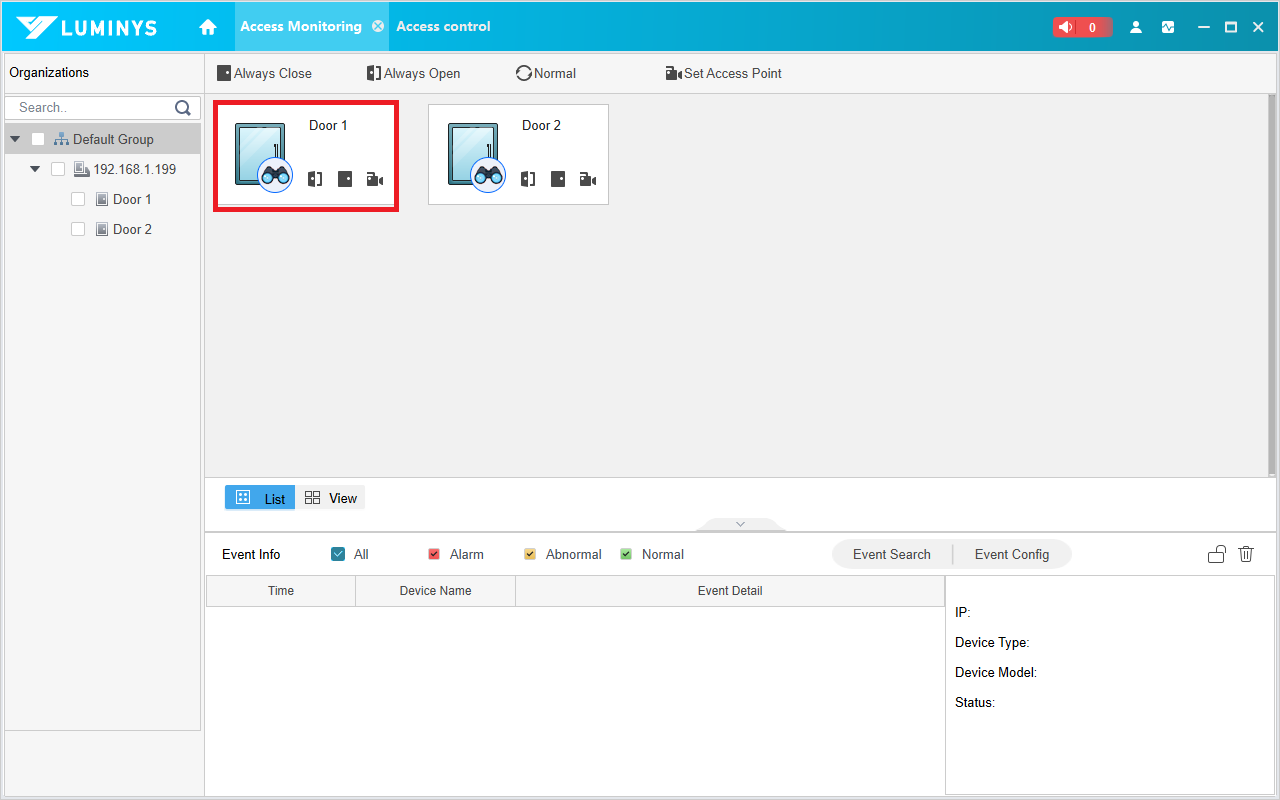The width and height of the screenshot is (1280, 800).
Task: Click the search magnifier icon in Organizations
Action: point(183,108)
